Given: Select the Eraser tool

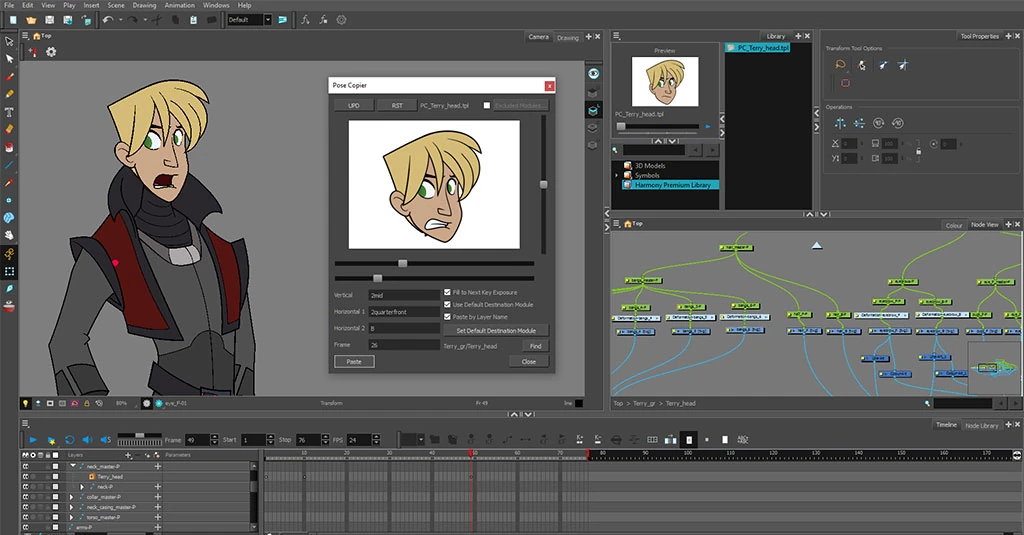Looking at the screenshot, I should click(x=9, y=129).
